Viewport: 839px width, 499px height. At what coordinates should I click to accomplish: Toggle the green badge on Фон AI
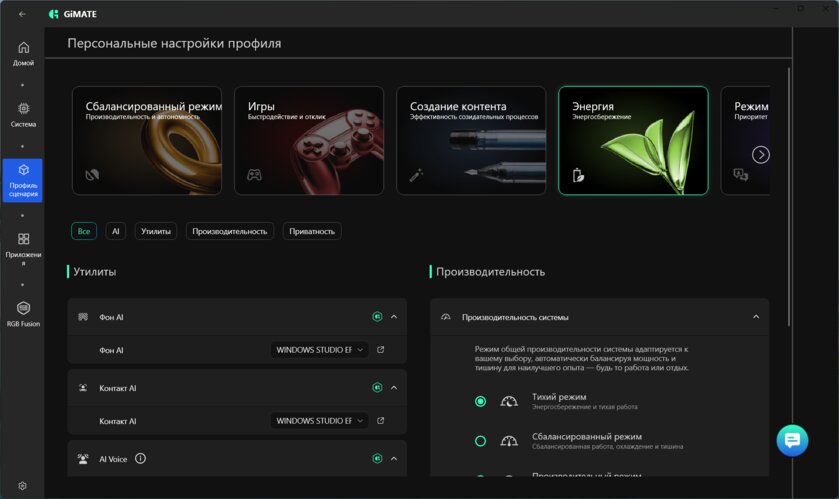click(377, 317)
